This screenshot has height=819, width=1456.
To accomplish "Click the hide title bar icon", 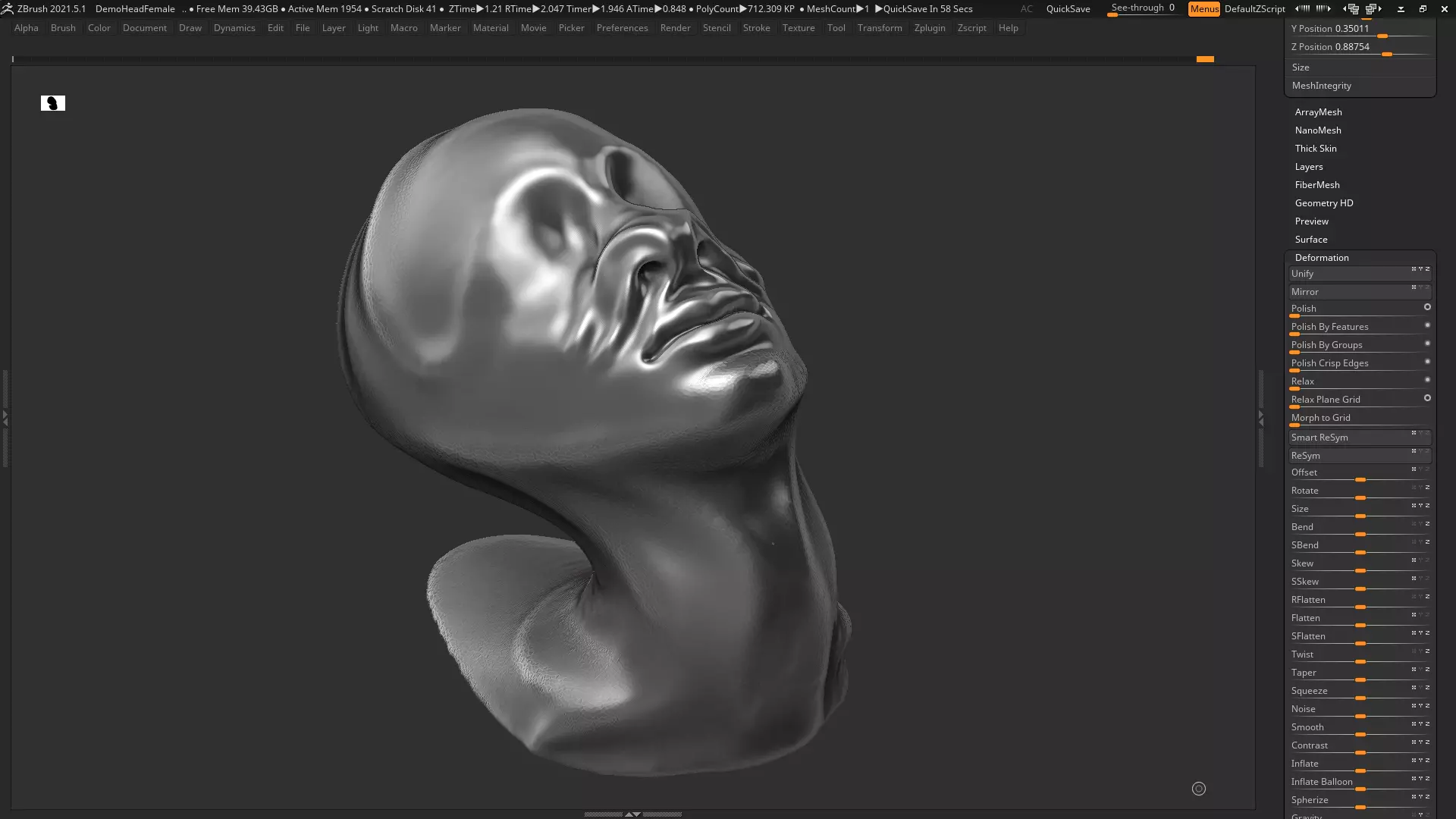I will click(x=1401, y=9).
